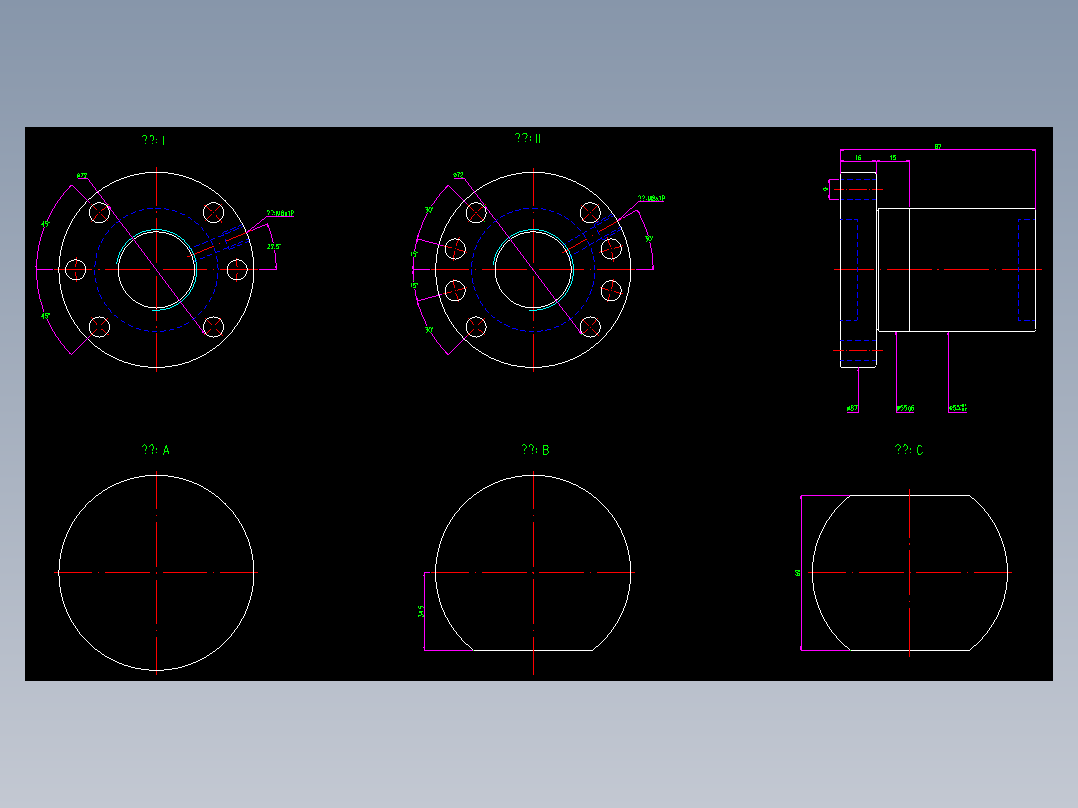1078x808 pixels.
Task: Select the "??: I" view title
Action: [x=153, y=140]
